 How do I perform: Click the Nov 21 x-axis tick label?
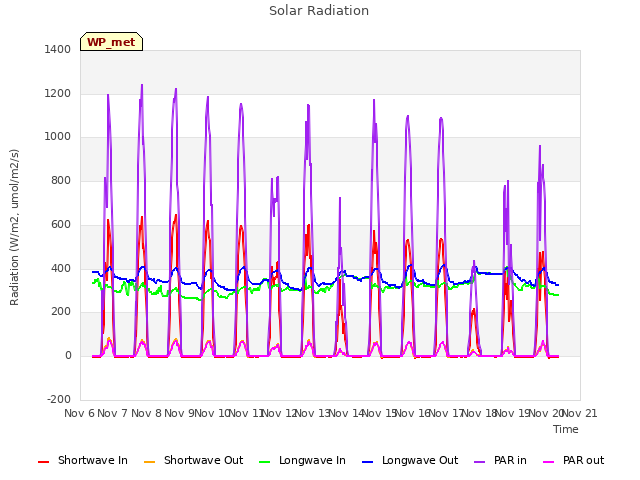(580, 413)
